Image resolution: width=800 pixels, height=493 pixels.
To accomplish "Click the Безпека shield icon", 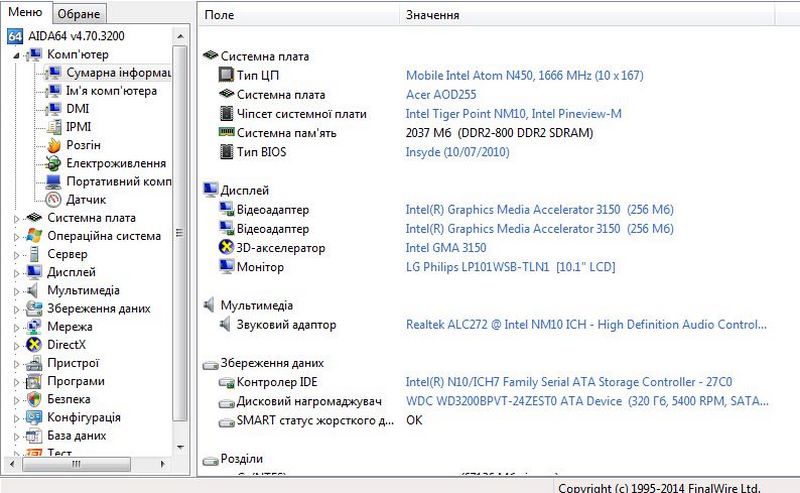I will (35, 399).
